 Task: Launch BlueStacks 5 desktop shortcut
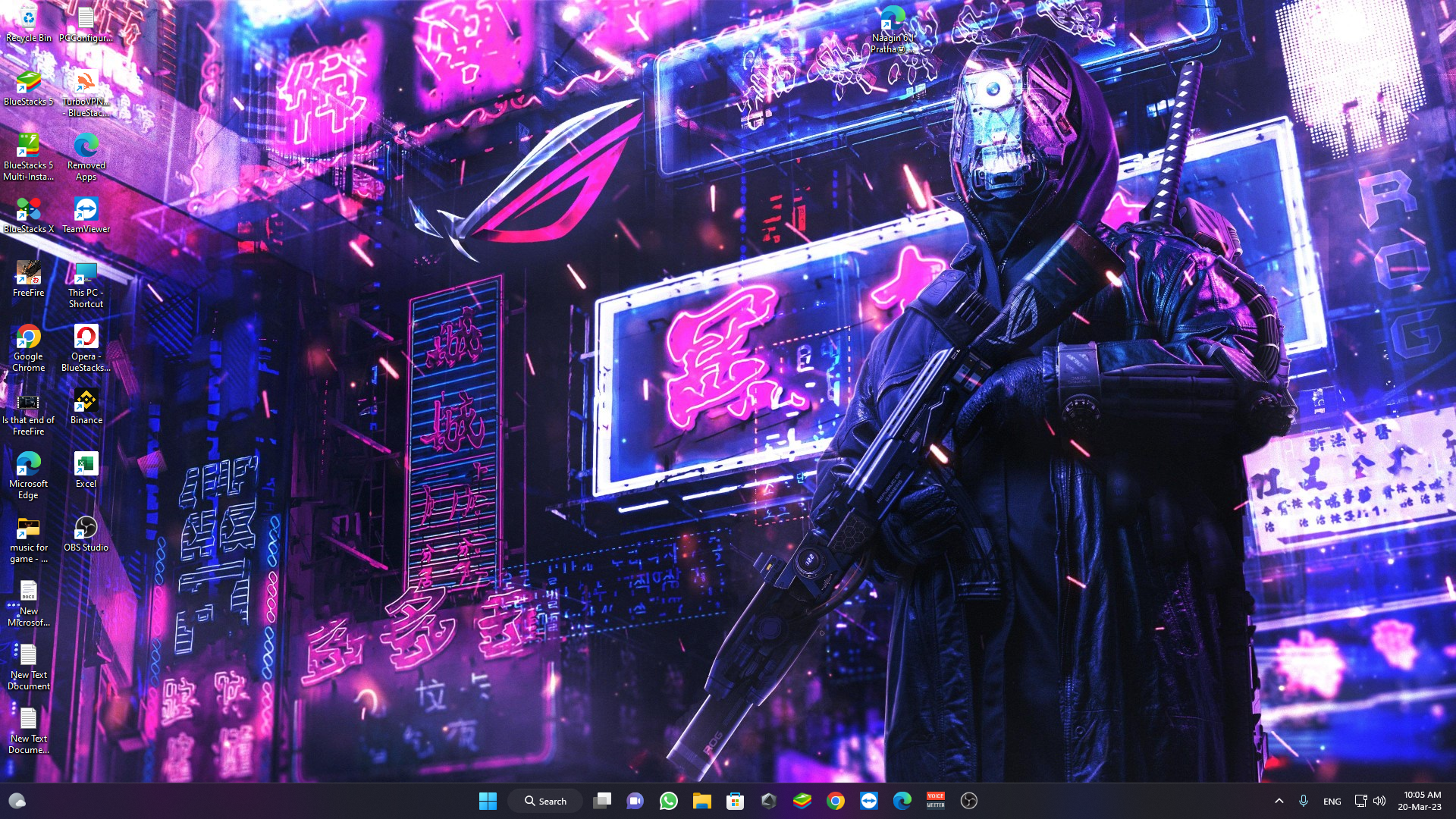pos(28,87)
